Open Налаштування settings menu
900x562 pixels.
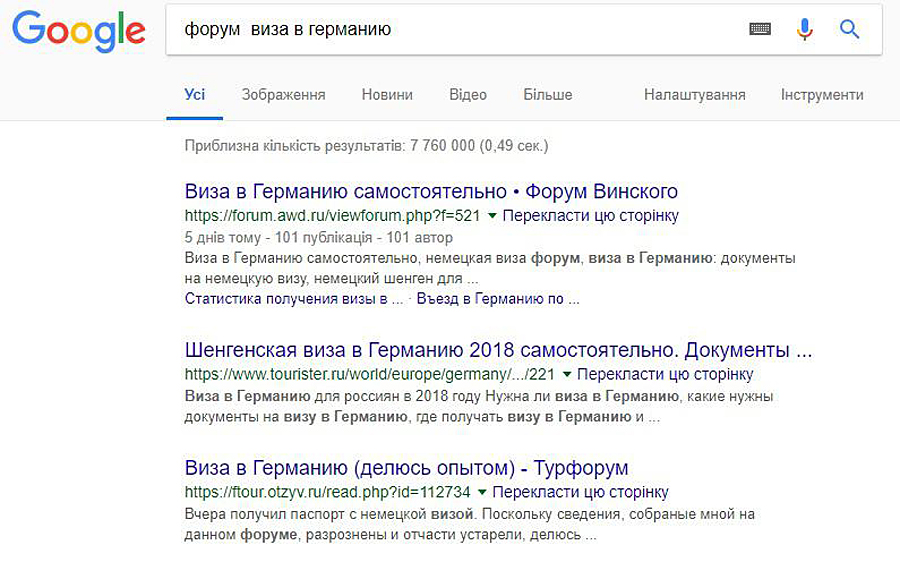(x=694, y=95)
